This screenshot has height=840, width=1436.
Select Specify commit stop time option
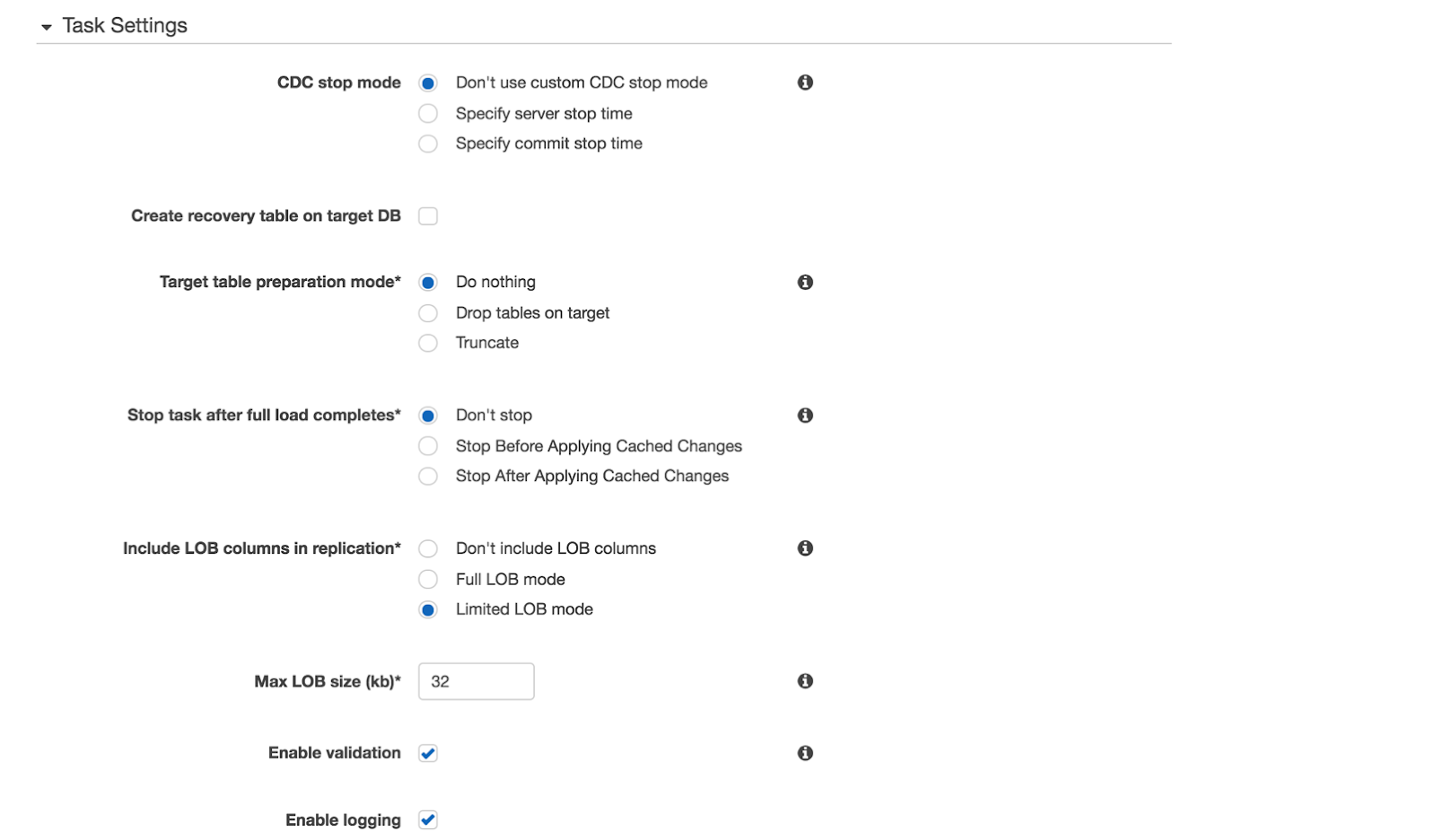(428, 144)
